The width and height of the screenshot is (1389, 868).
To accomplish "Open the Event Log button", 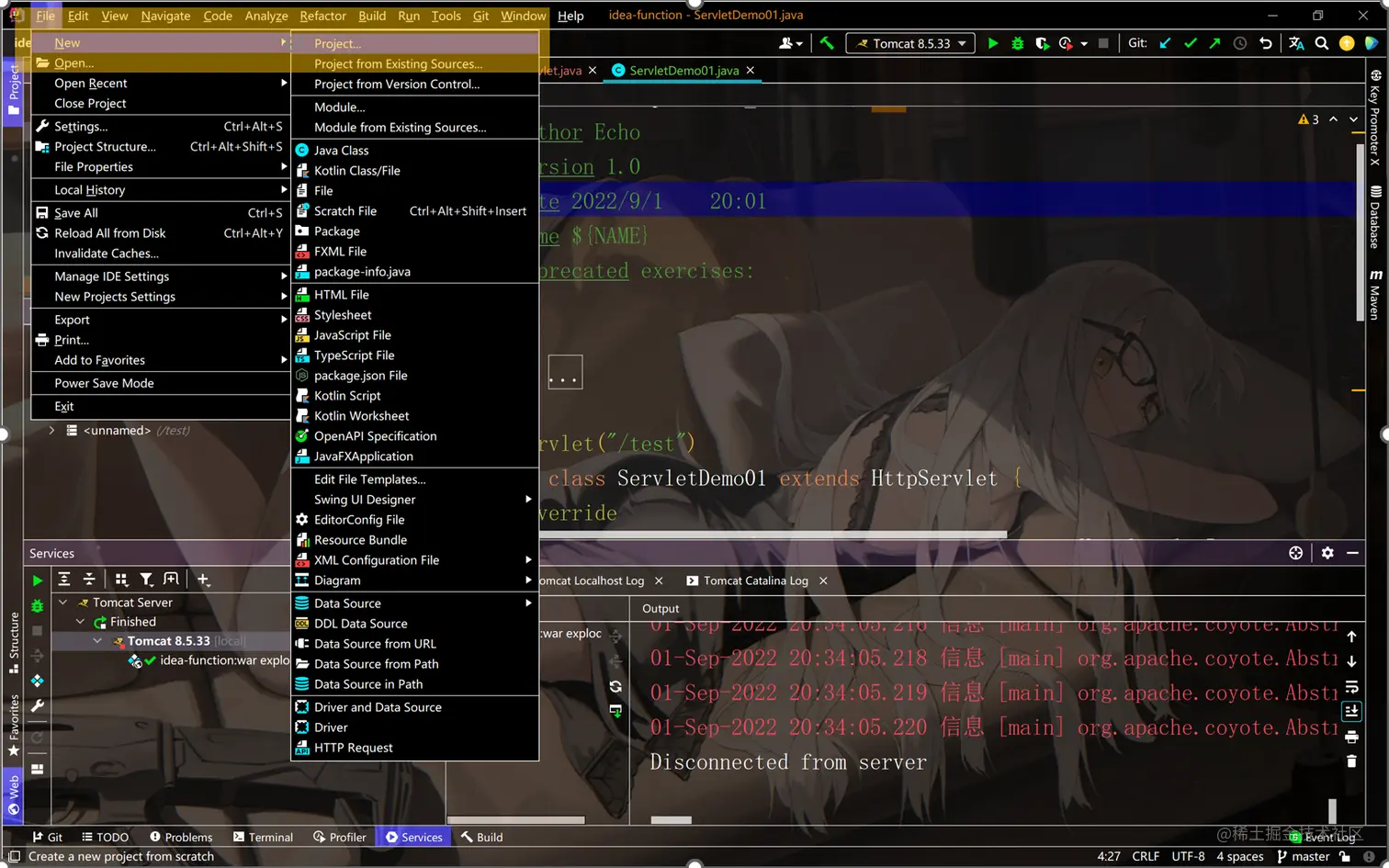I will [x=1323, y=837].
